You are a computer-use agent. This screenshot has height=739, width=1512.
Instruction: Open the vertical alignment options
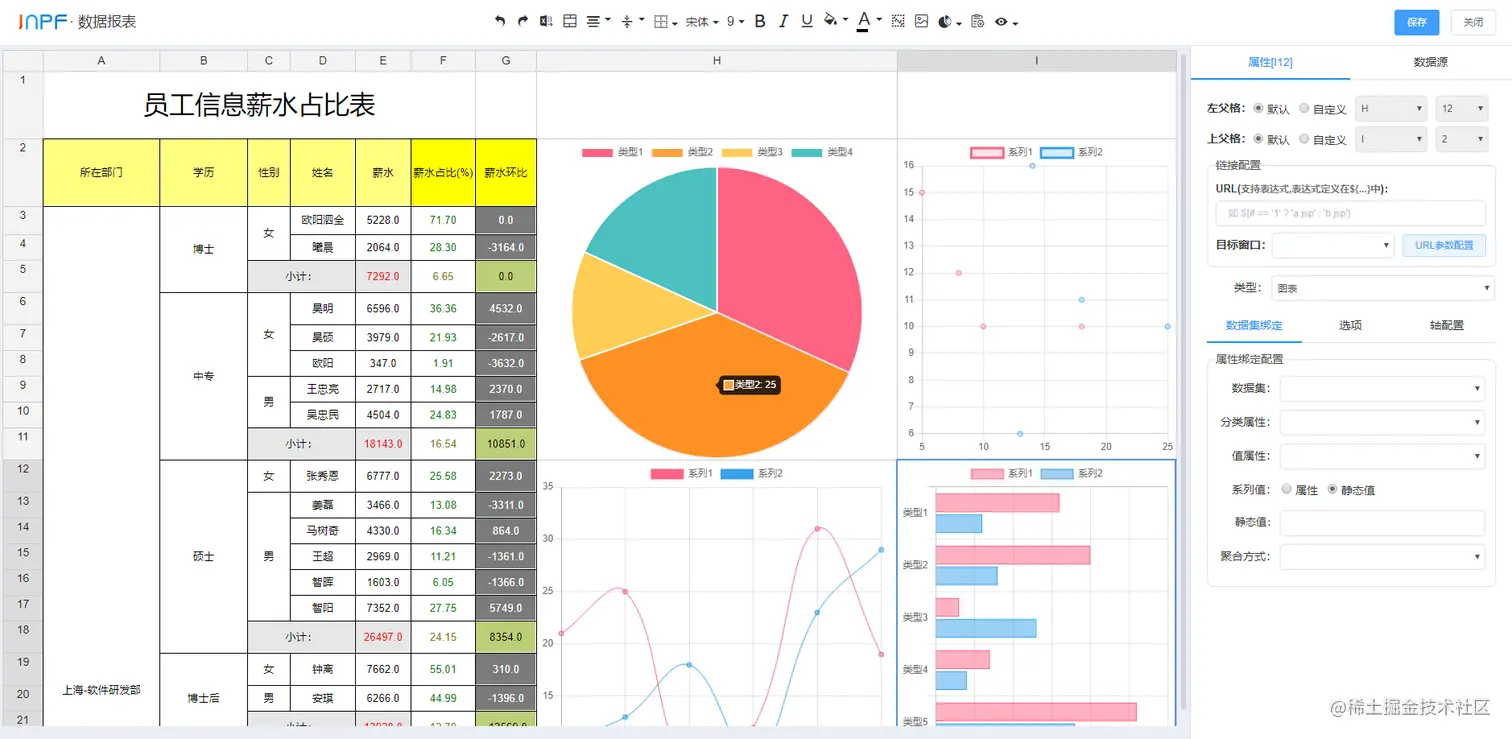[632, 21]
